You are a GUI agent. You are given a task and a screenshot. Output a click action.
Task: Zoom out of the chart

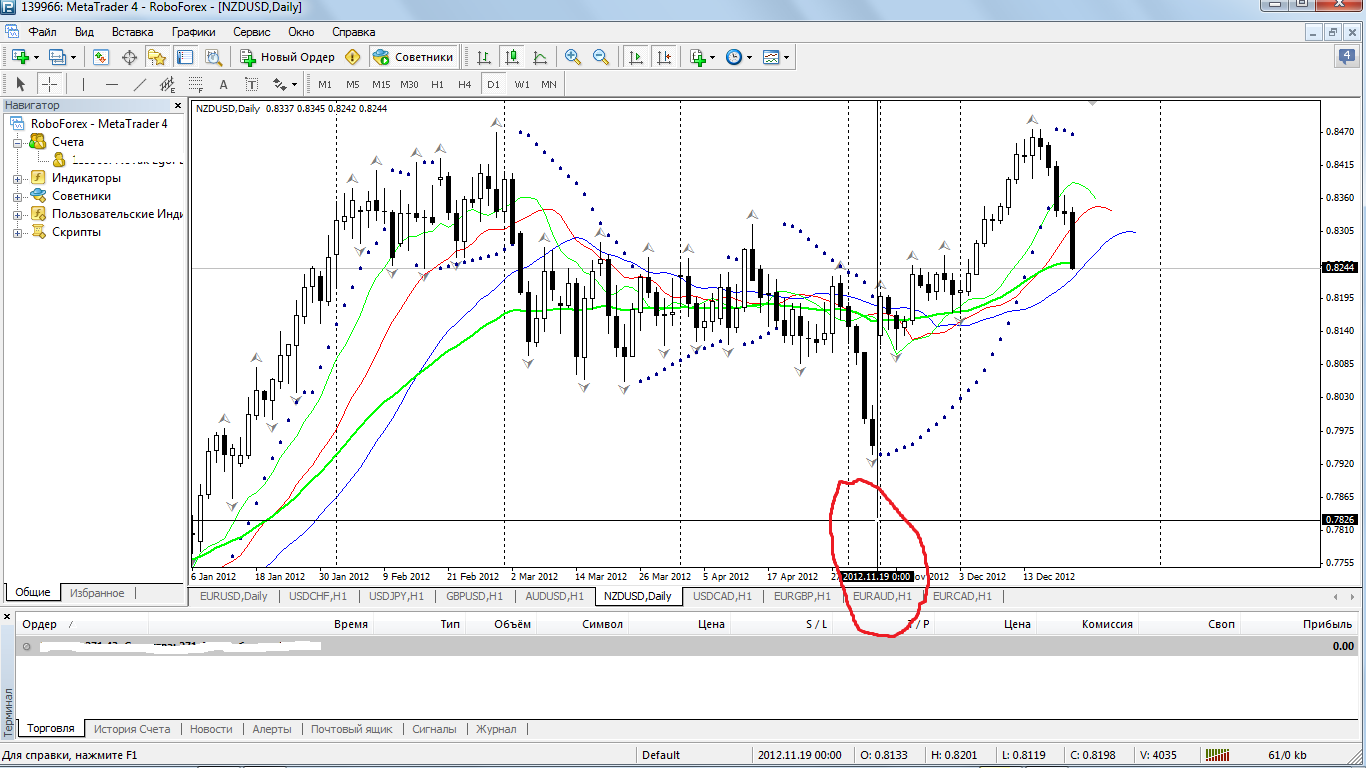point(601,57)
